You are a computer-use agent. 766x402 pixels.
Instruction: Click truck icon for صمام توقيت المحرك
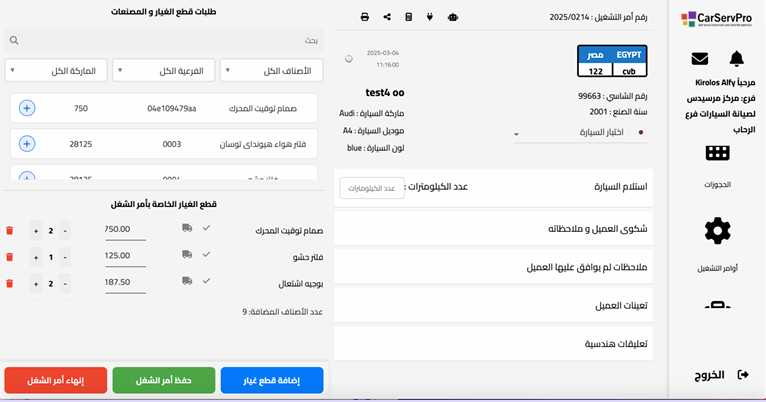187,228
